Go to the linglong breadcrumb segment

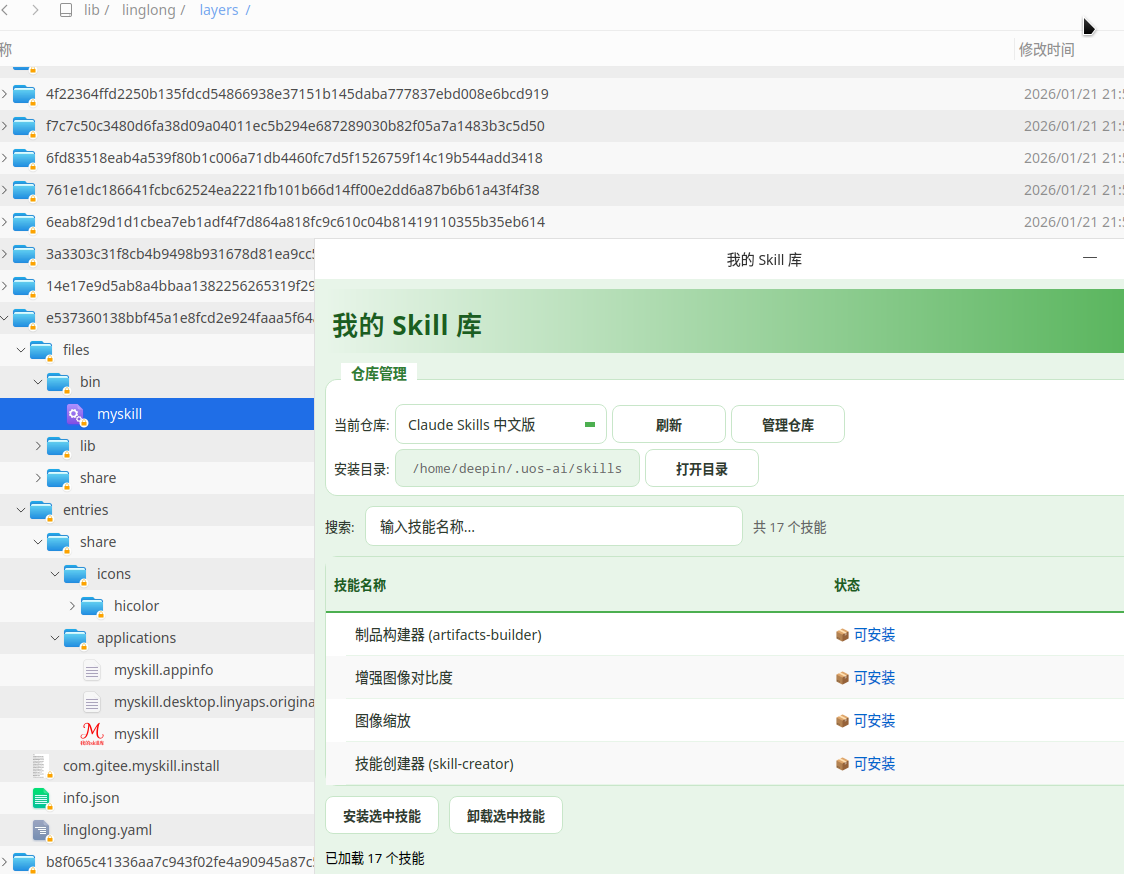[x=148, y=10]
